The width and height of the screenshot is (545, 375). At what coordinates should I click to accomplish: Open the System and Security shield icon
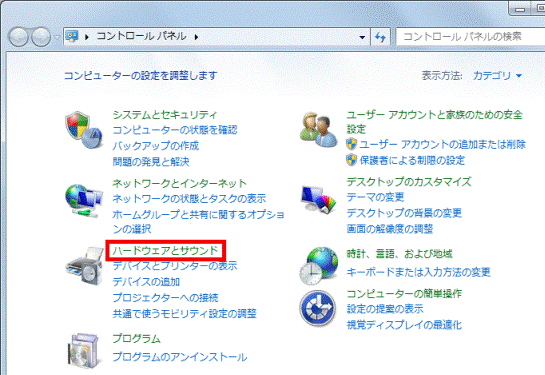pos(84,130)
